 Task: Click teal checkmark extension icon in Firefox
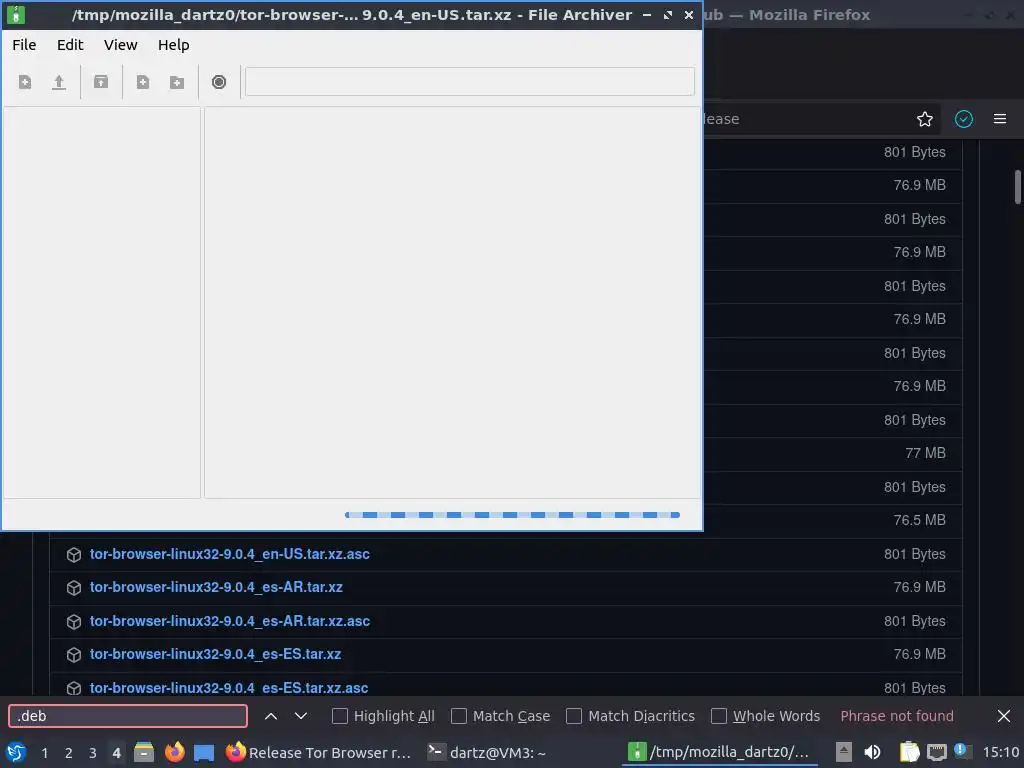(x=964, y=119)
